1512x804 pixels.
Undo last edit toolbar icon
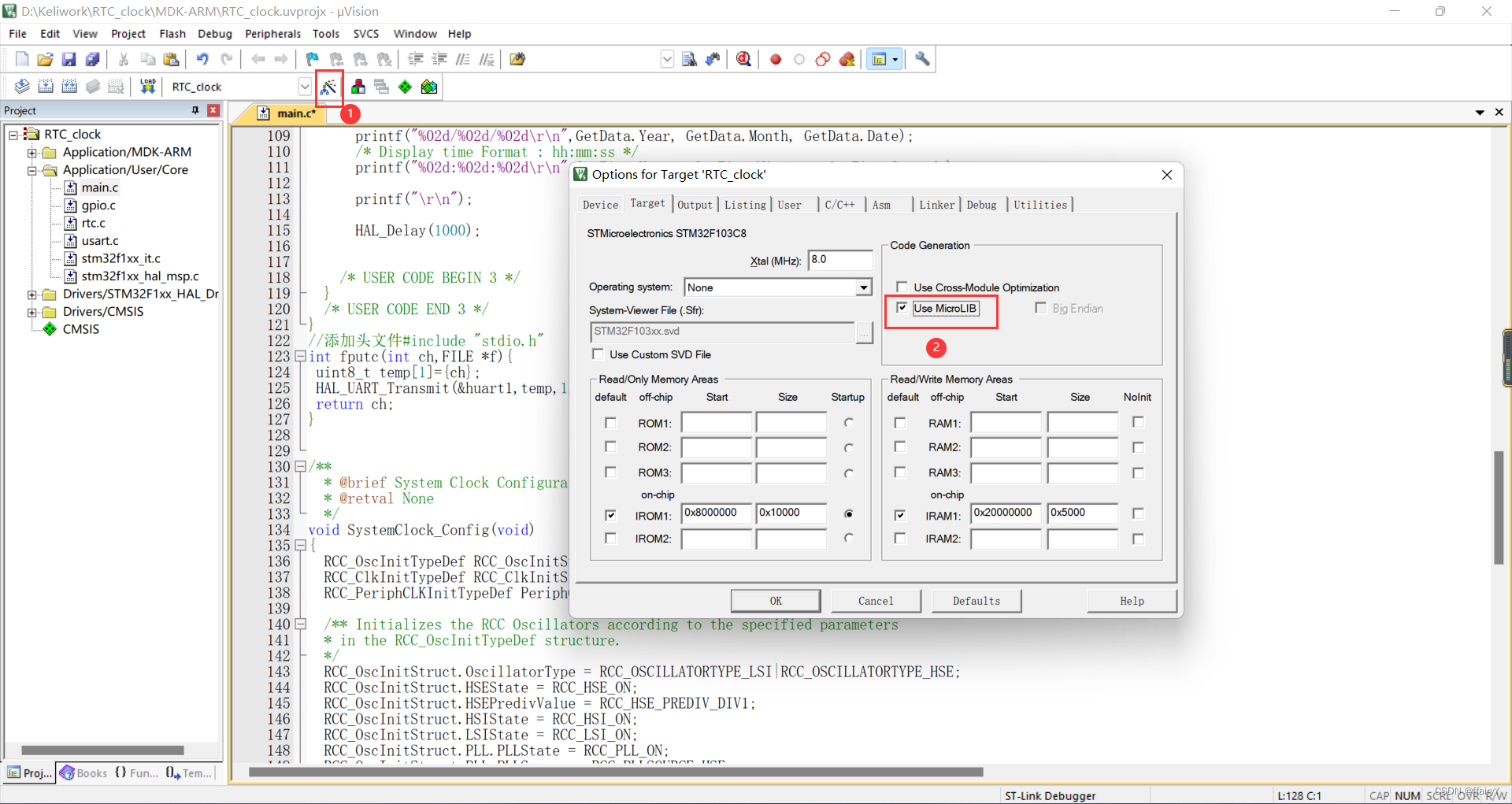202,59
